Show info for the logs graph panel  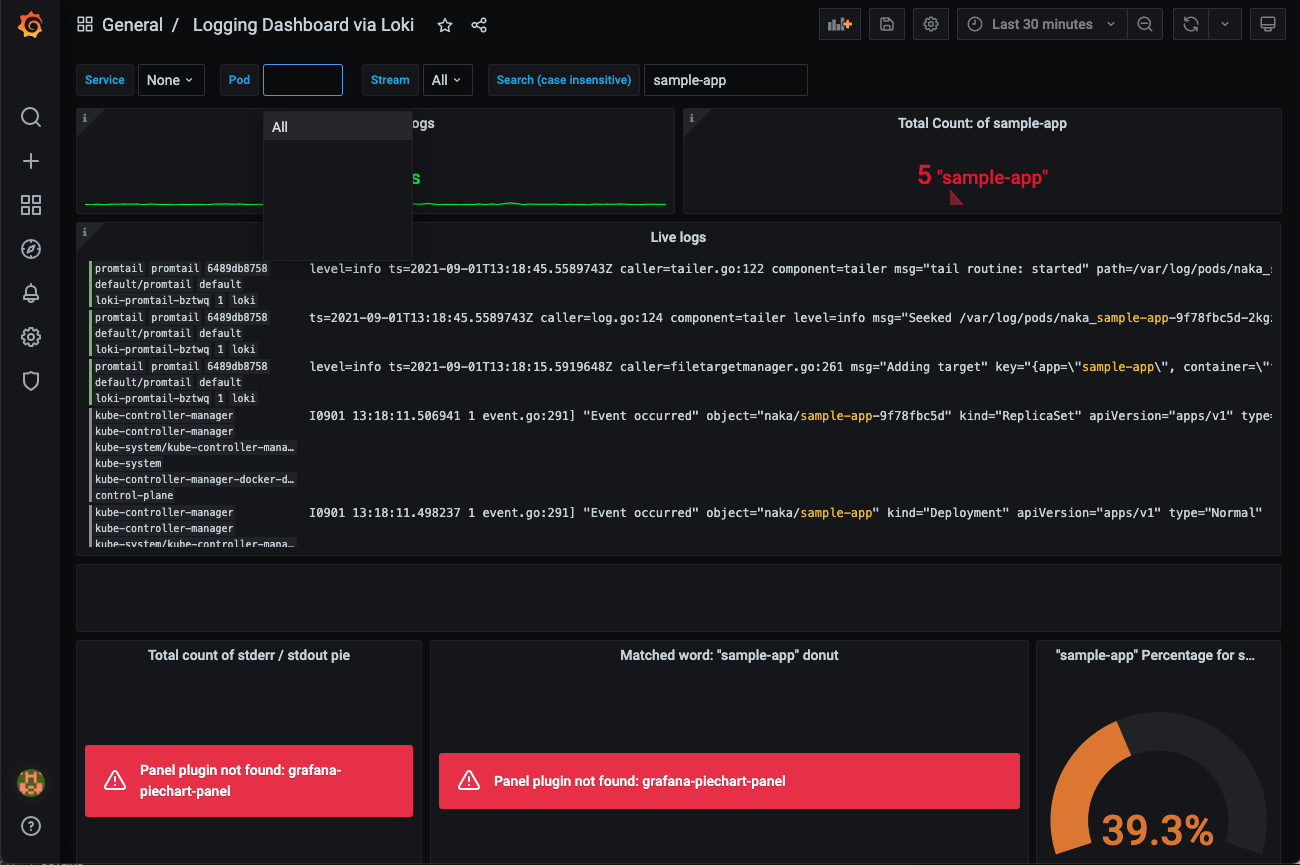(x=85, y=118)
